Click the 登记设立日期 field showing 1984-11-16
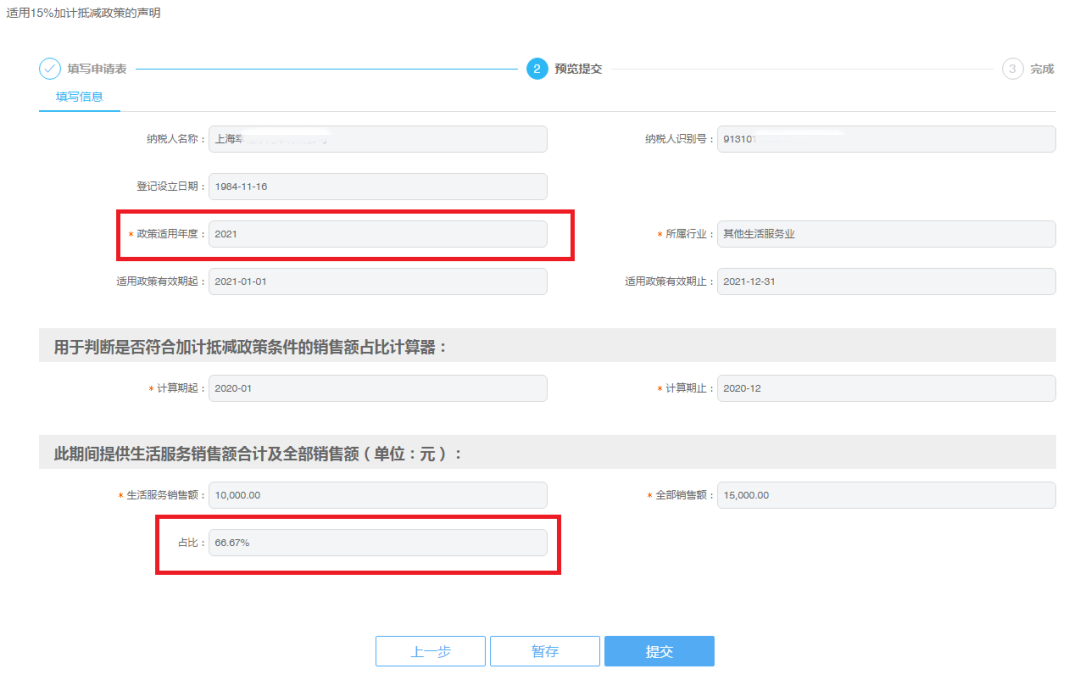The height and width of the screenshot is (680, 1080). pos(378,187)
